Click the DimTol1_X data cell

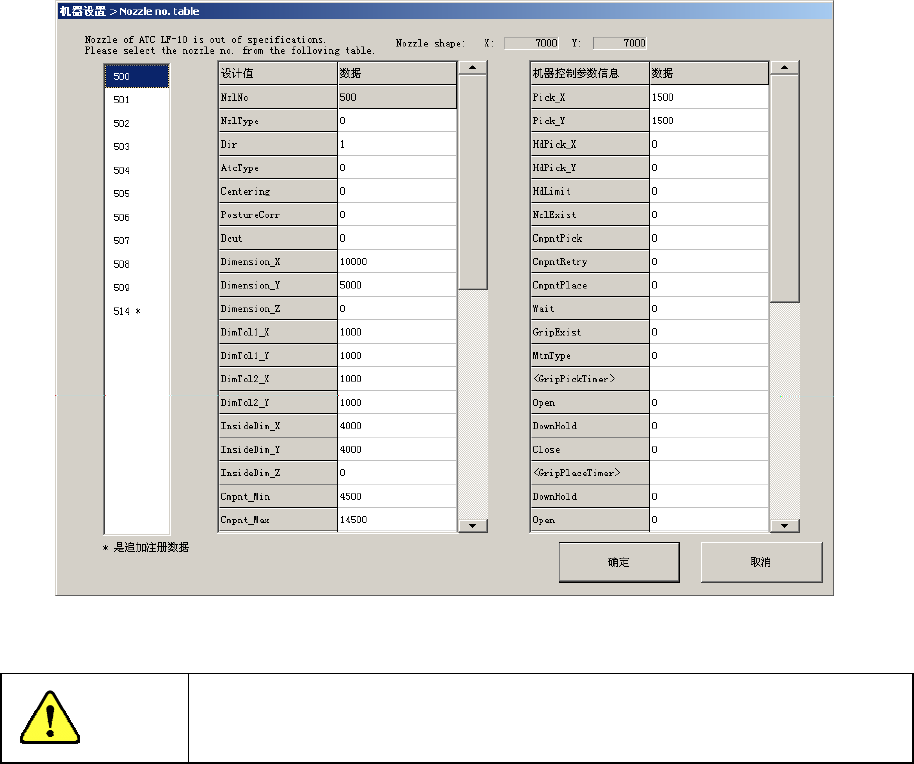397,332
